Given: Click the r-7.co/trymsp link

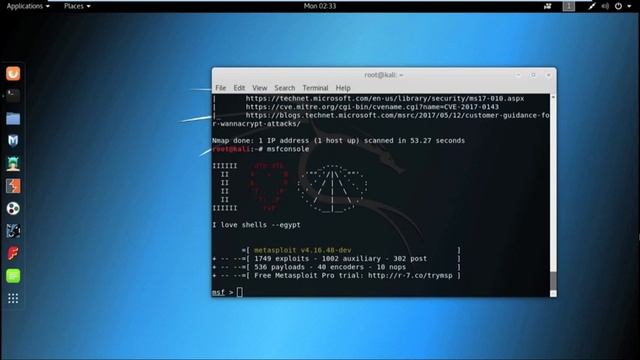Looking at the screenshot, I should pyautogui.click(x=410, y=276).
